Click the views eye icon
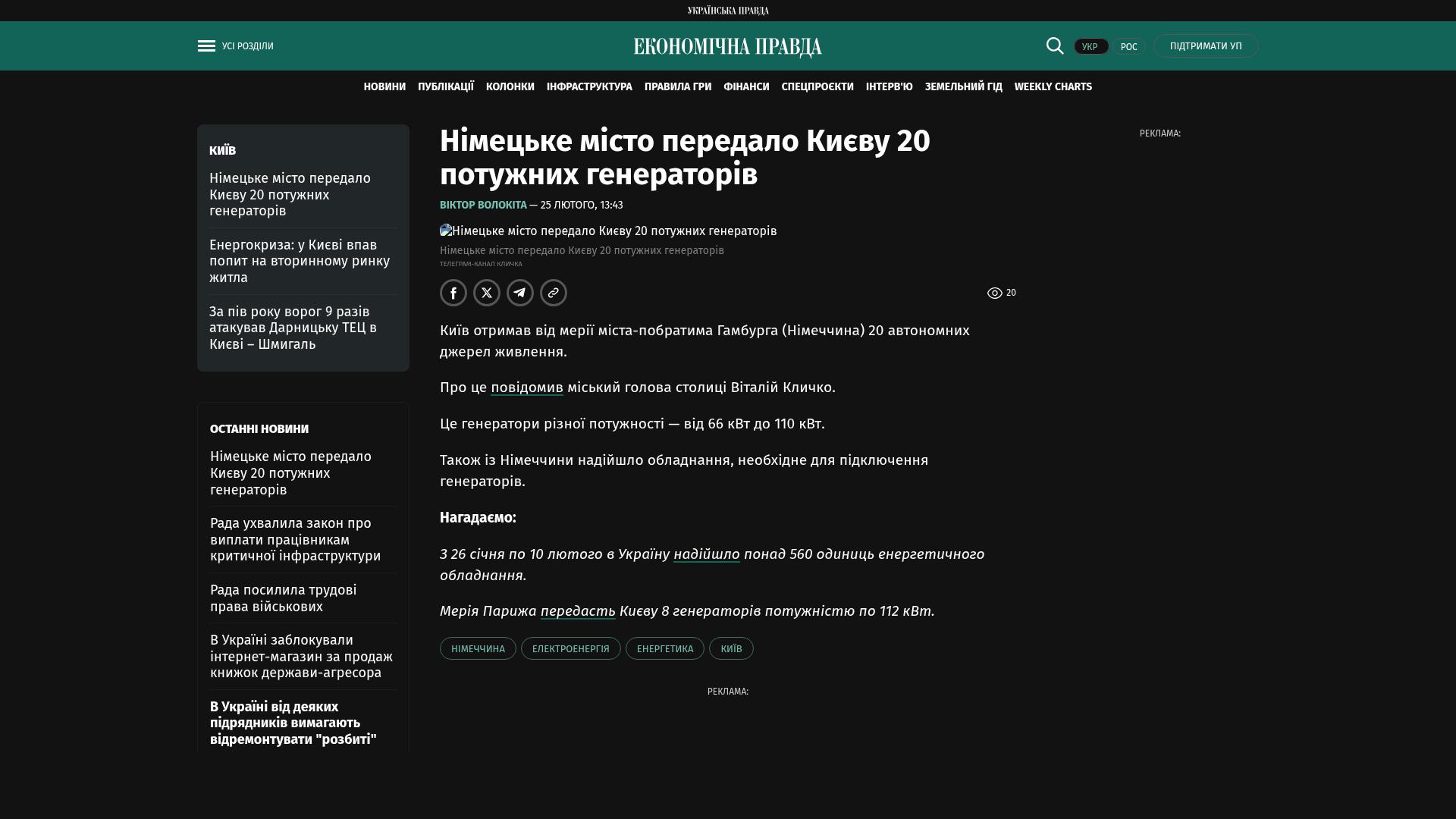Screen dimensions: 1456x819 tap(995, 293)
